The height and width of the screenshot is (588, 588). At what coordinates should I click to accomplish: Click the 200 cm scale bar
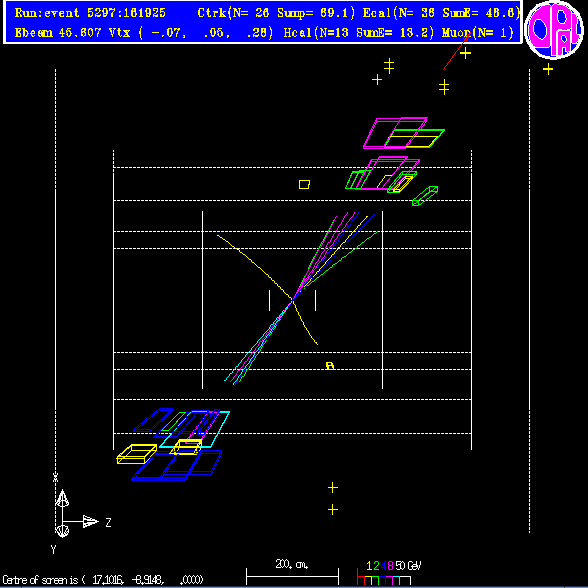[x=292, y=576]
